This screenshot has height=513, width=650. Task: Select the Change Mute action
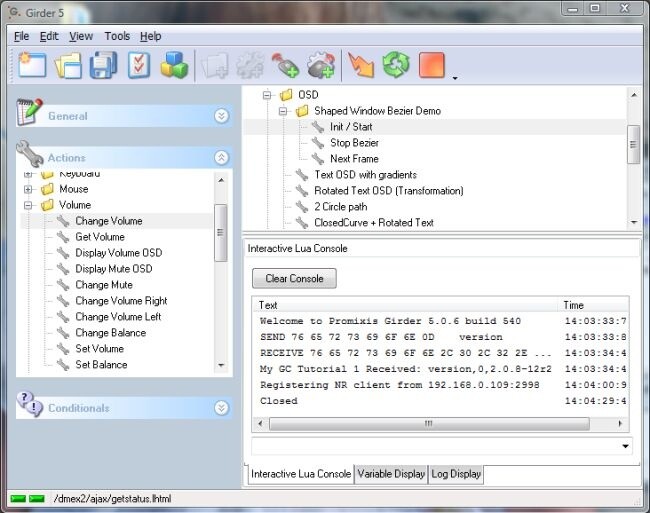[x=104, y=285]
